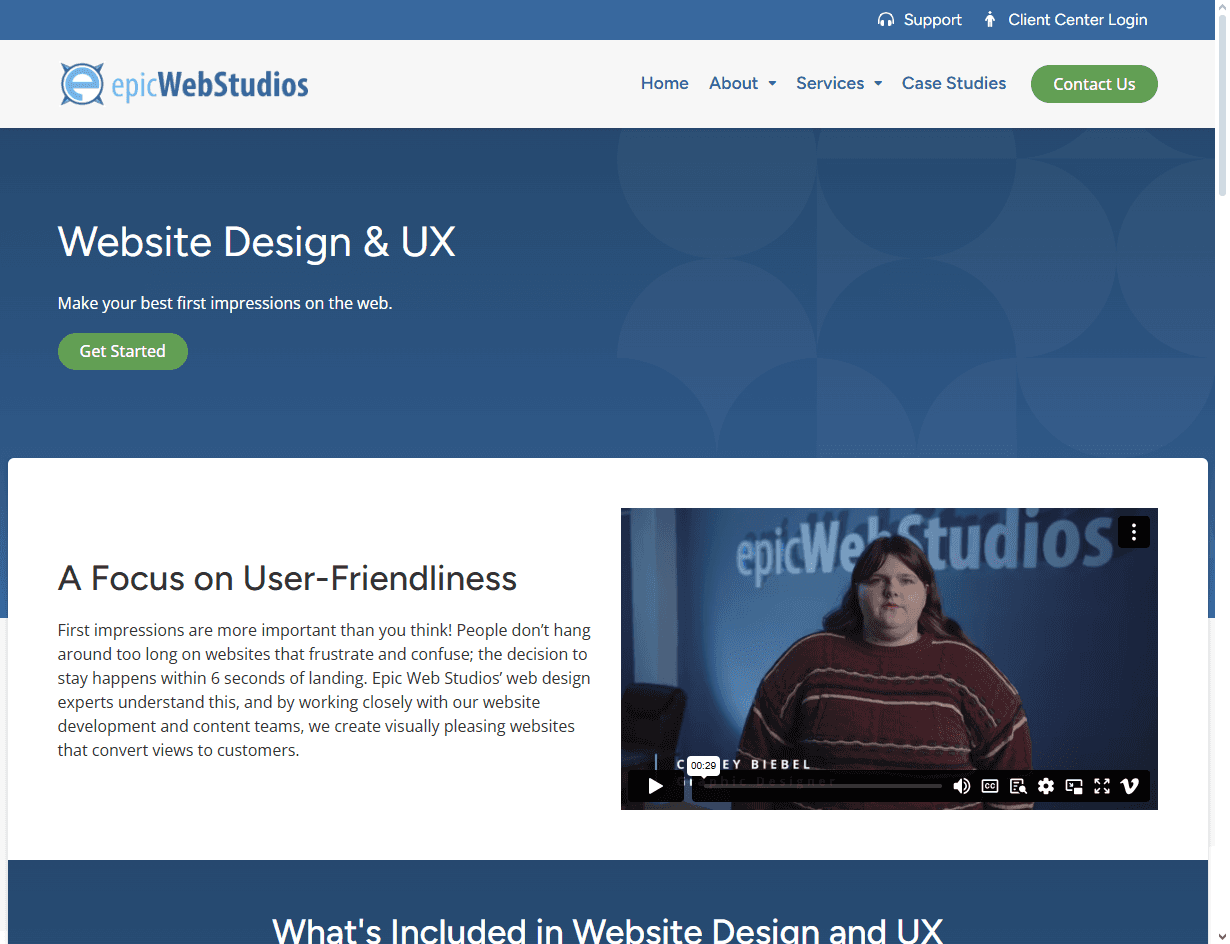Click the Client Center Login person icon

point(990,20)
